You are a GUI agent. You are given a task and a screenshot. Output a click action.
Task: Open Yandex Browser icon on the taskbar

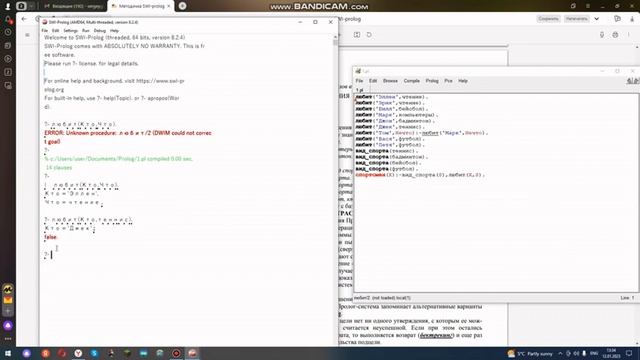[x=78, y=353]
